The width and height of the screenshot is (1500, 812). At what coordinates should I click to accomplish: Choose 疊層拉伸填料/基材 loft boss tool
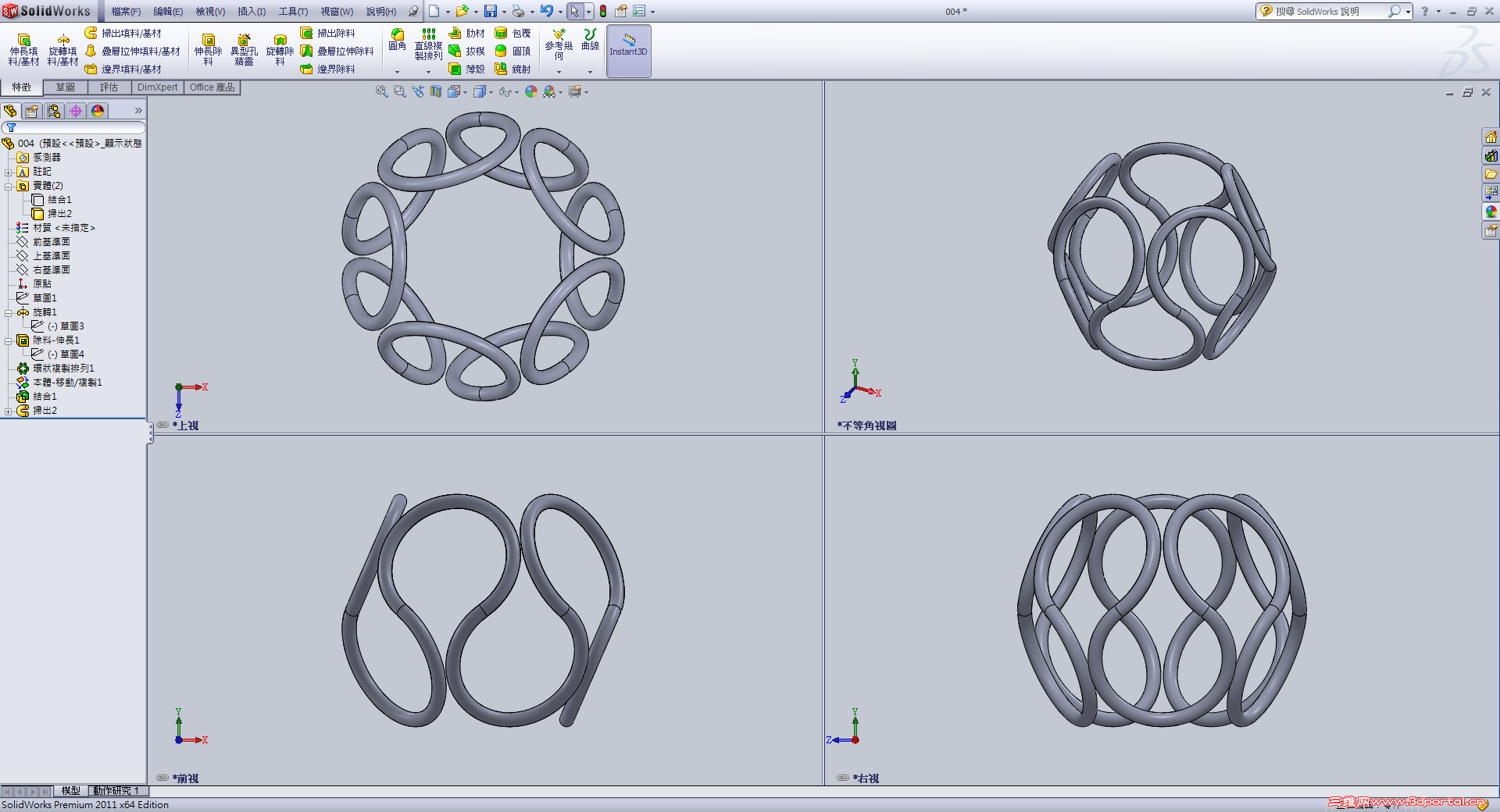pyautogui.click(x=132, y=51)
